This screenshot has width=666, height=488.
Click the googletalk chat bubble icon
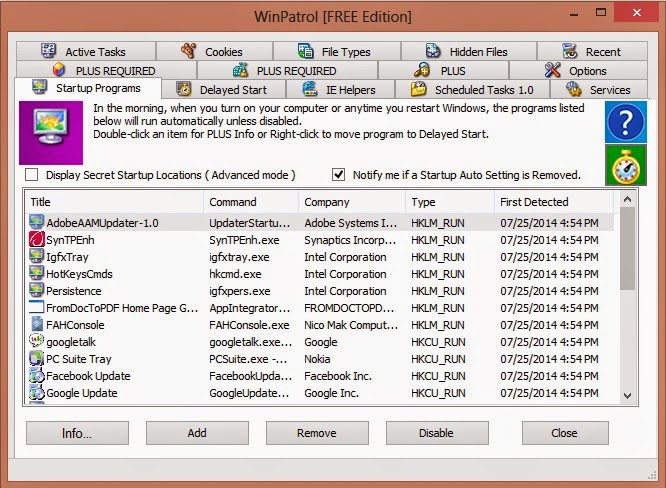pyautogui.click(x=37, y=341)
